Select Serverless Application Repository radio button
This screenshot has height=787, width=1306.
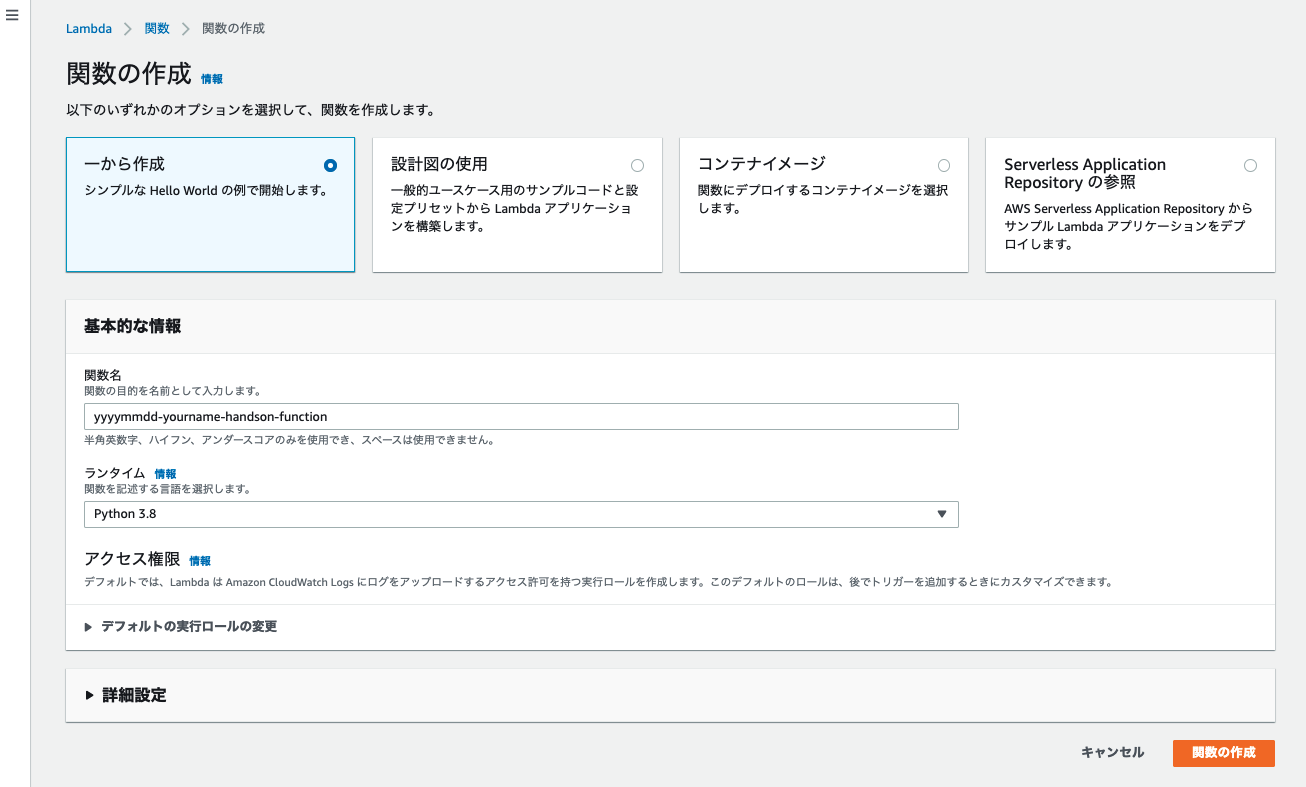coord(1250,165)
